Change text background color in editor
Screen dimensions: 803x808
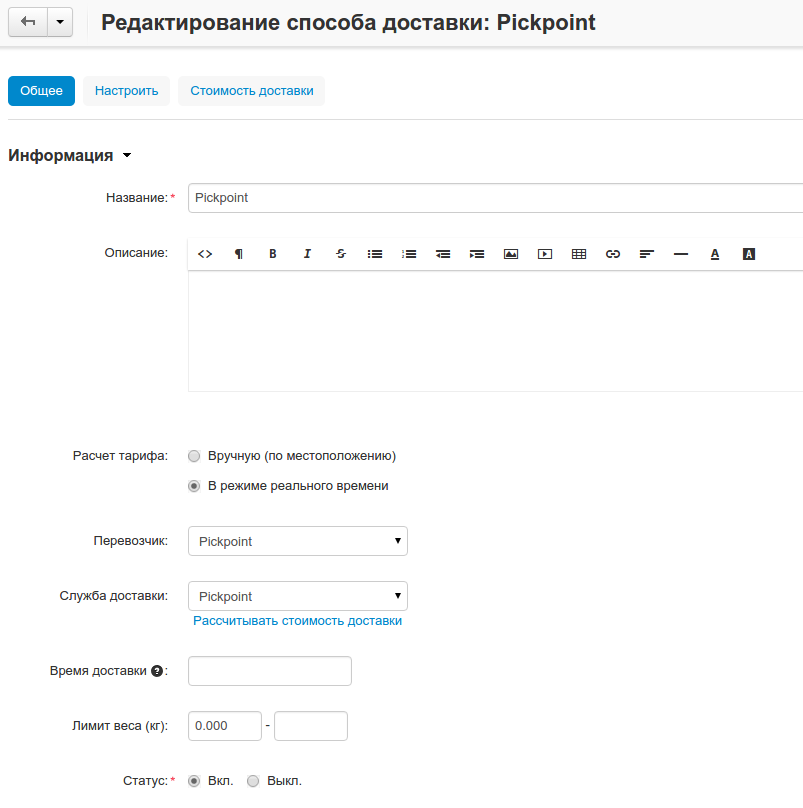[749, 254]
